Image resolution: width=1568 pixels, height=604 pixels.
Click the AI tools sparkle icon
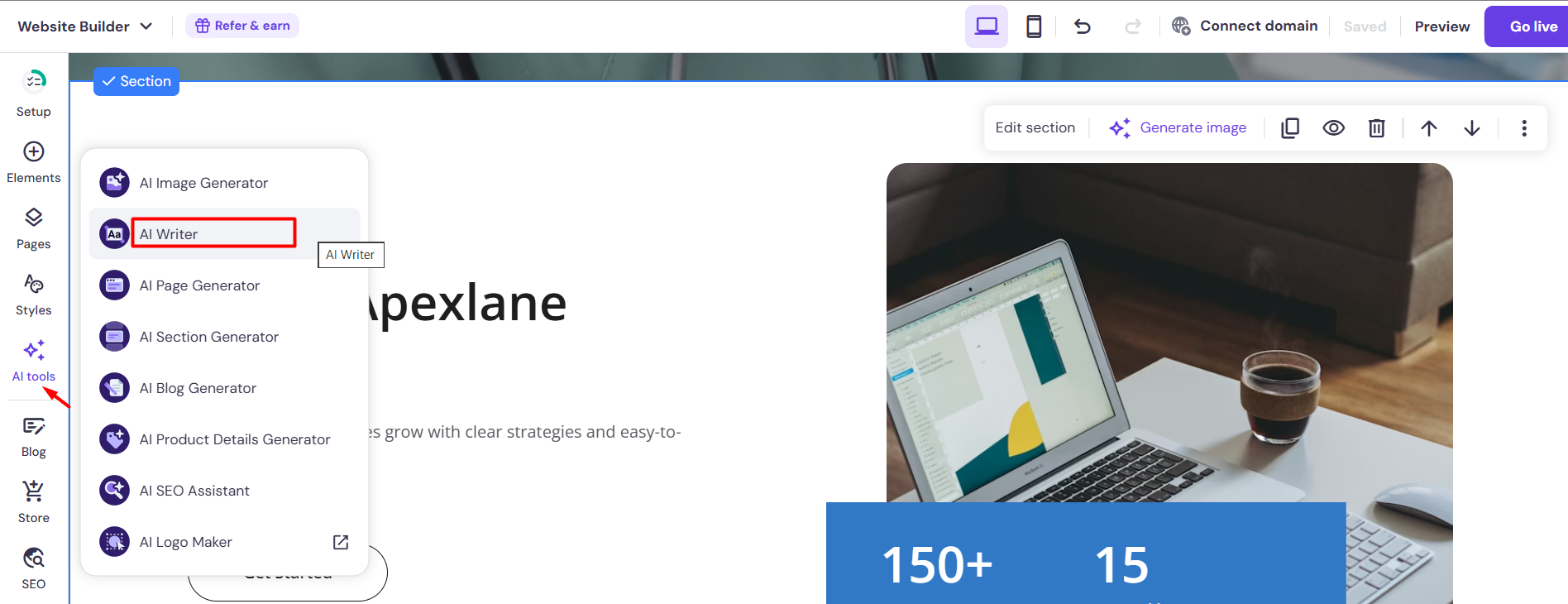tap(34, 350)
